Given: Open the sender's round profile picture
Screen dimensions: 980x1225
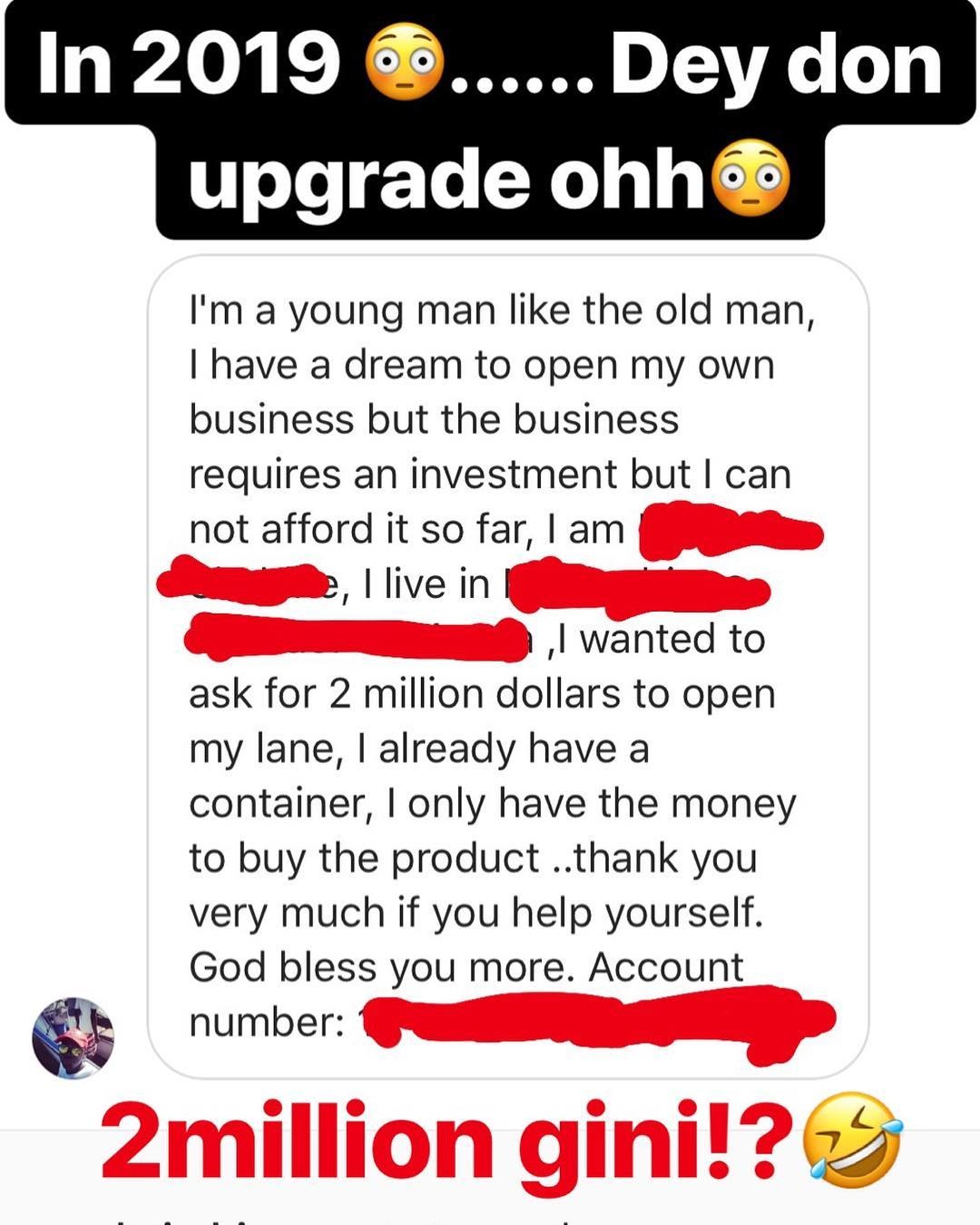Looking at the screenshot, I should (73, 1039).
